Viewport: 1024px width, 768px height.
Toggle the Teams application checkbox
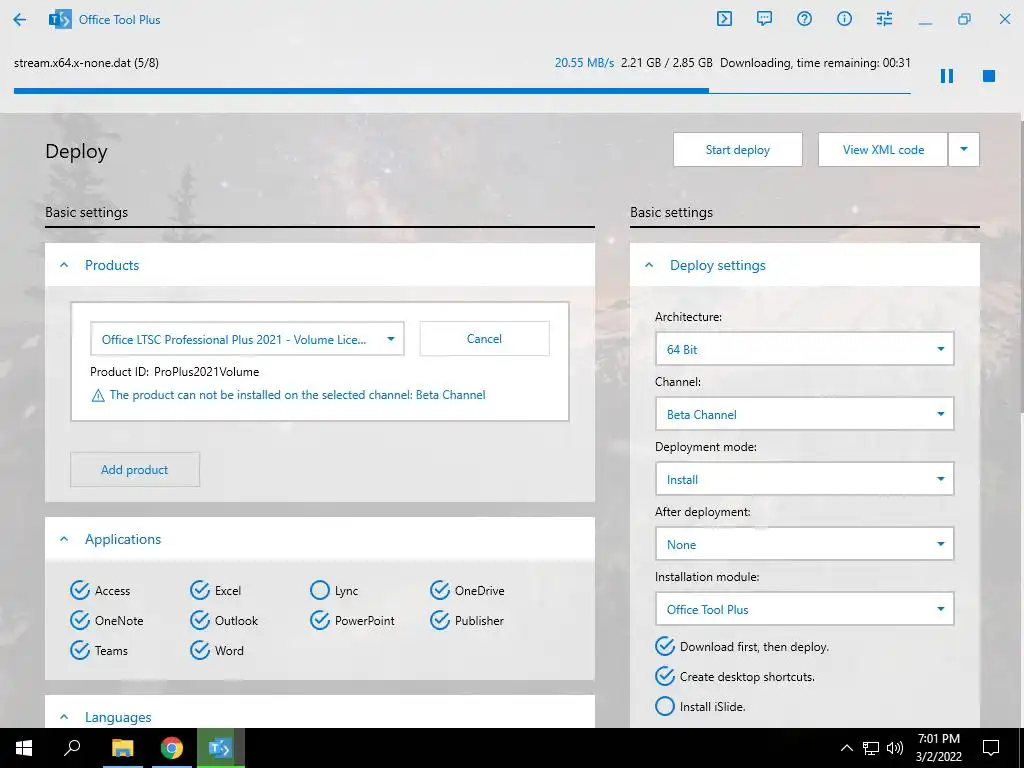tap(80, 650)
